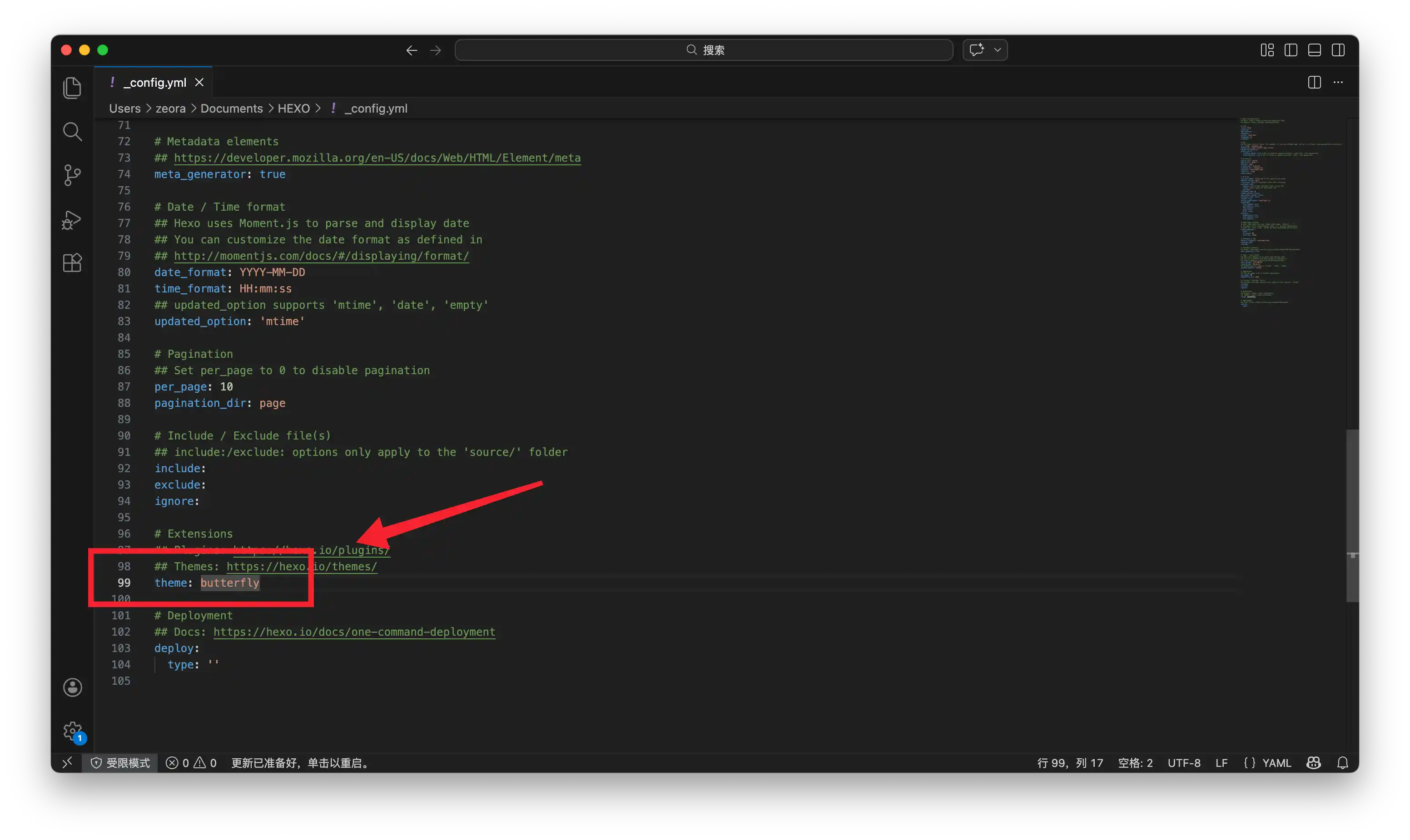
Task: Toggle the secondary side bar visibility
Action: [1338, 50]
